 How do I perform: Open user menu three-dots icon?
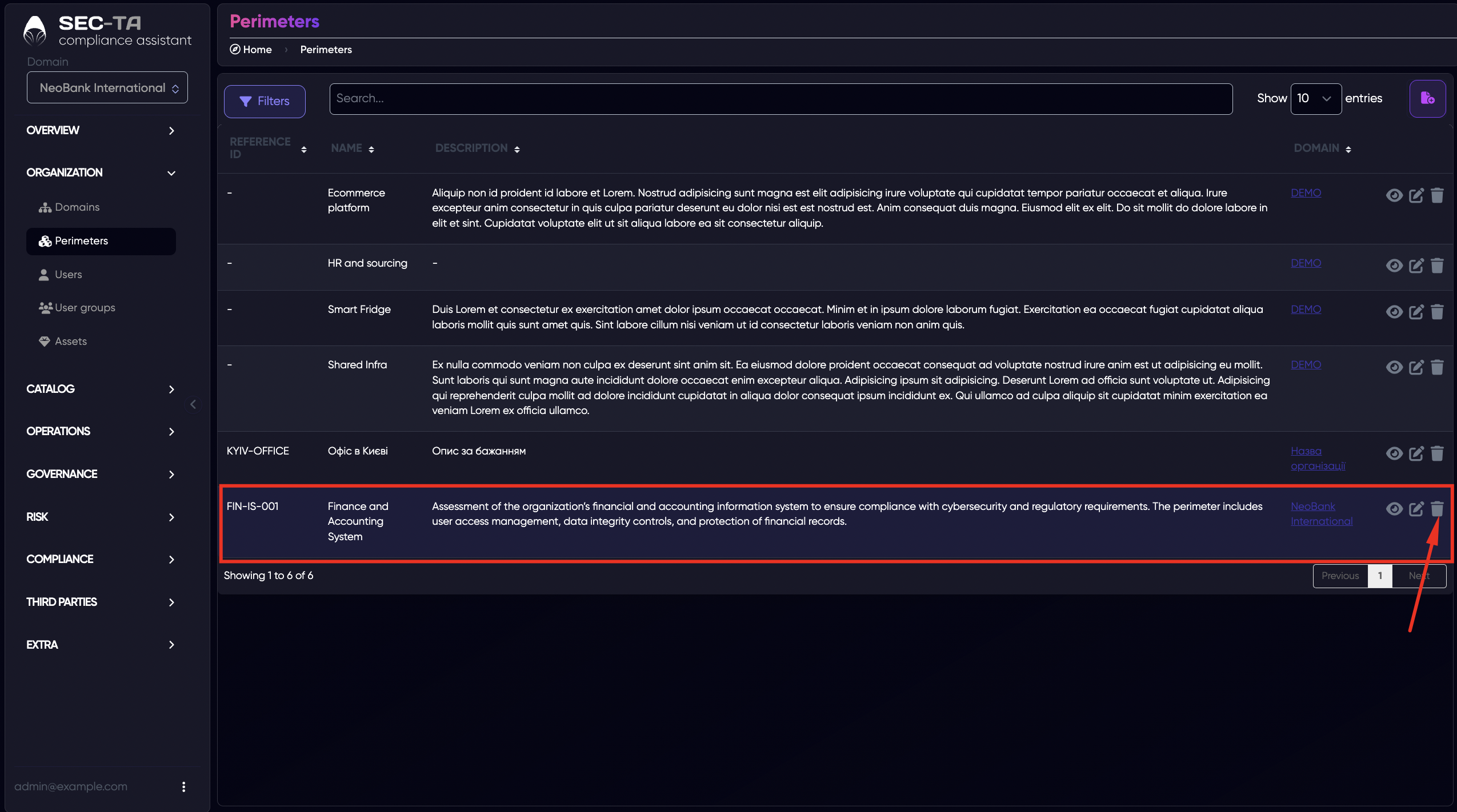183,786
